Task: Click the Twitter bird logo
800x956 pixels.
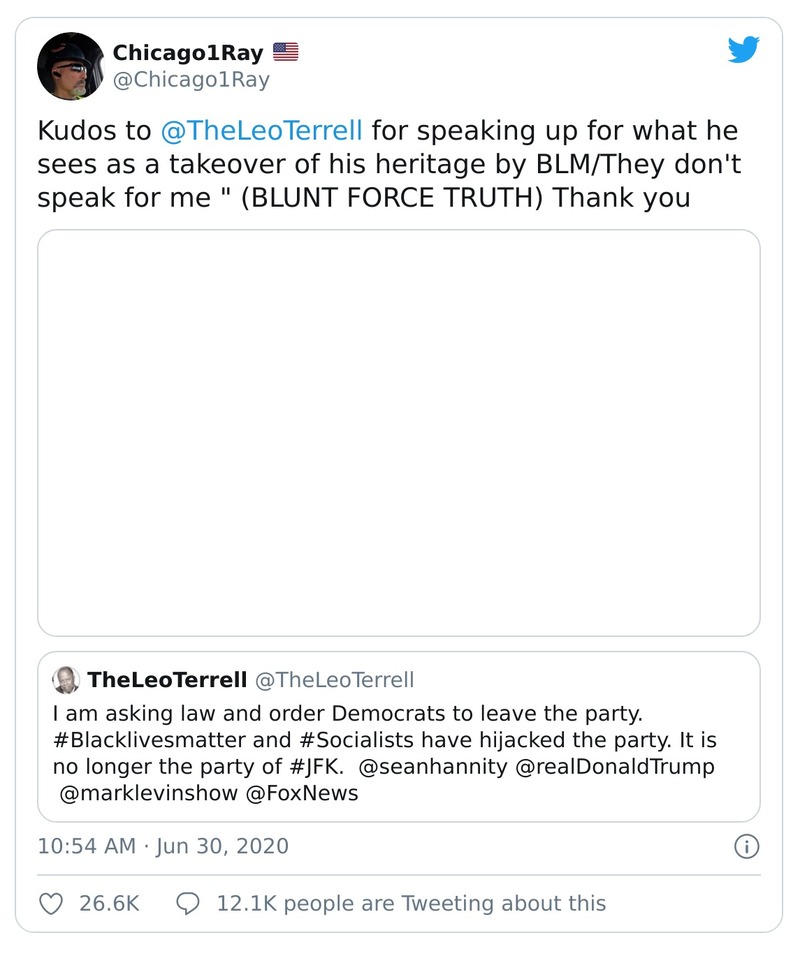Action: (743, 50)
